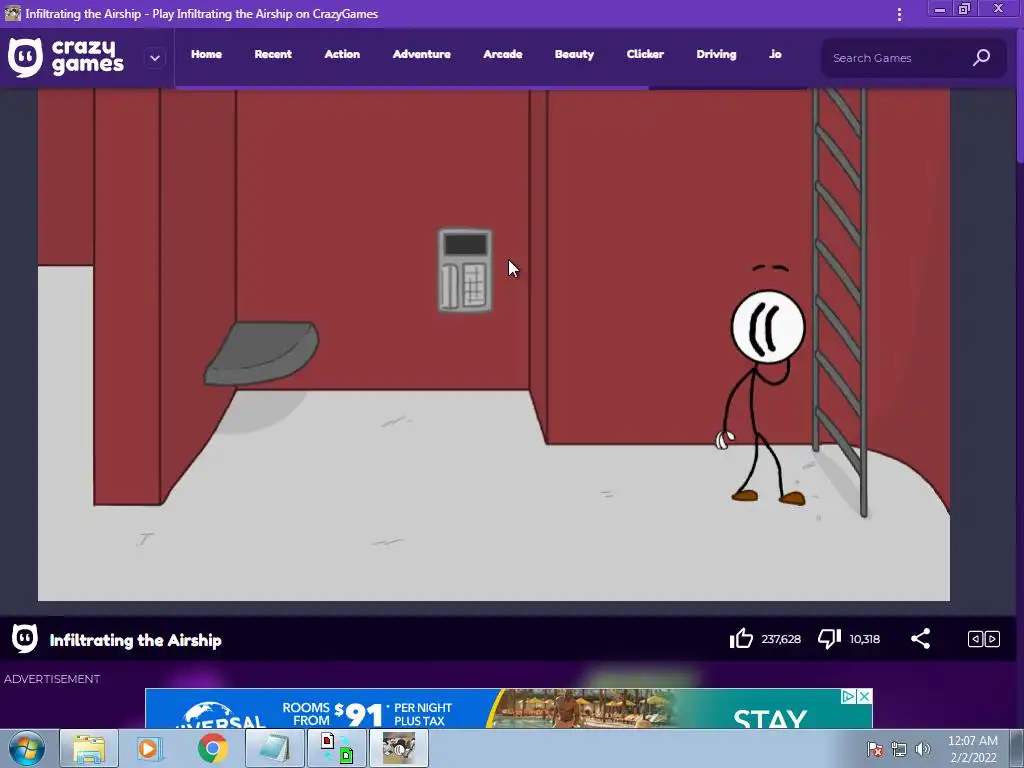Click the Infiltrating the Airship title
Image resolution: width=1024 pixels, height=768 pixels.
(x=135, y=640)
